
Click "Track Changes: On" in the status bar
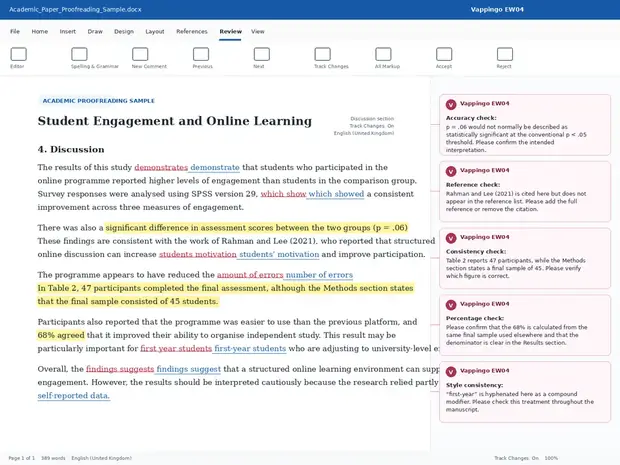[516, 458]
